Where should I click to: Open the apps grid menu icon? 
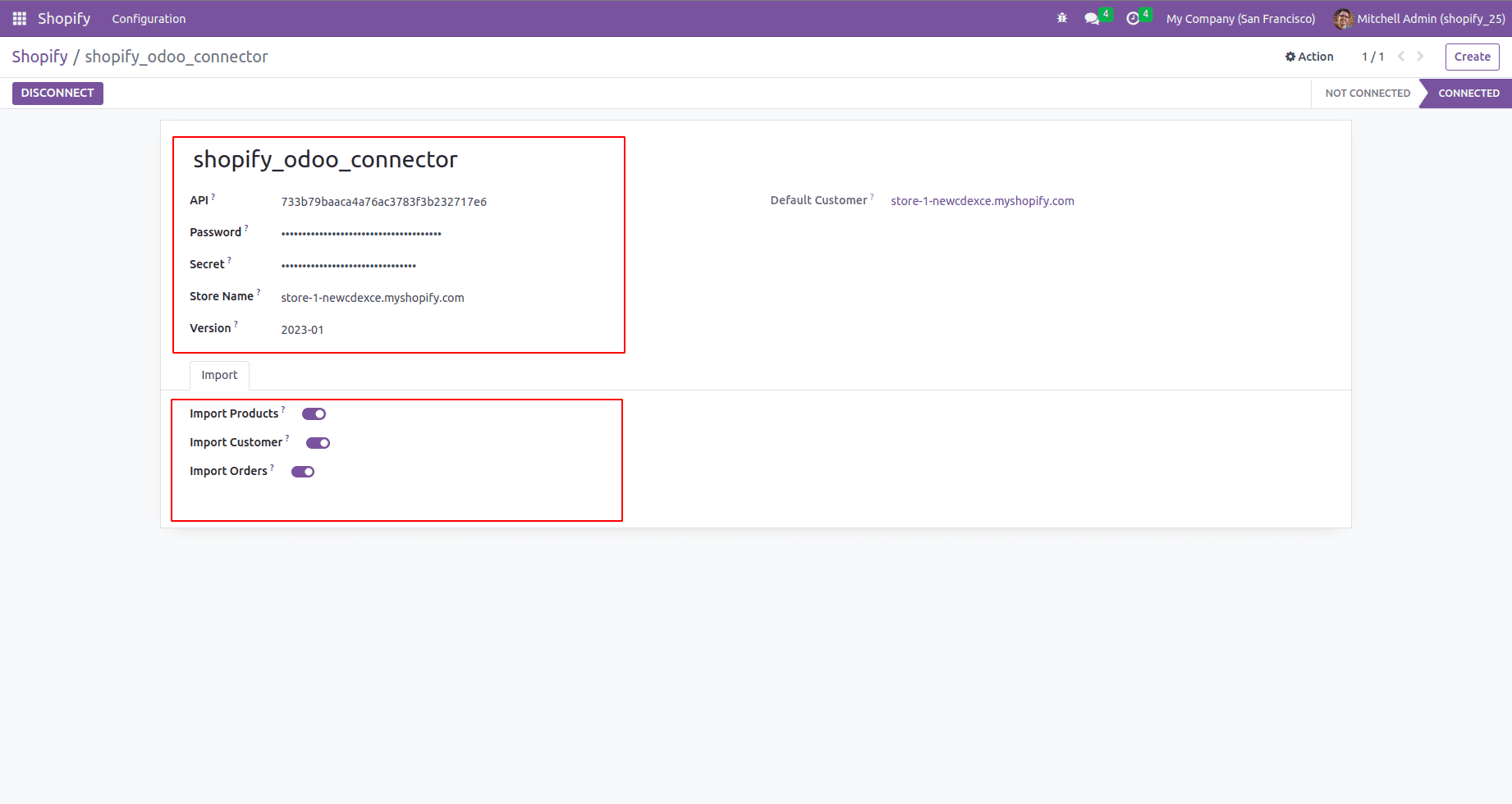point(20,18)
